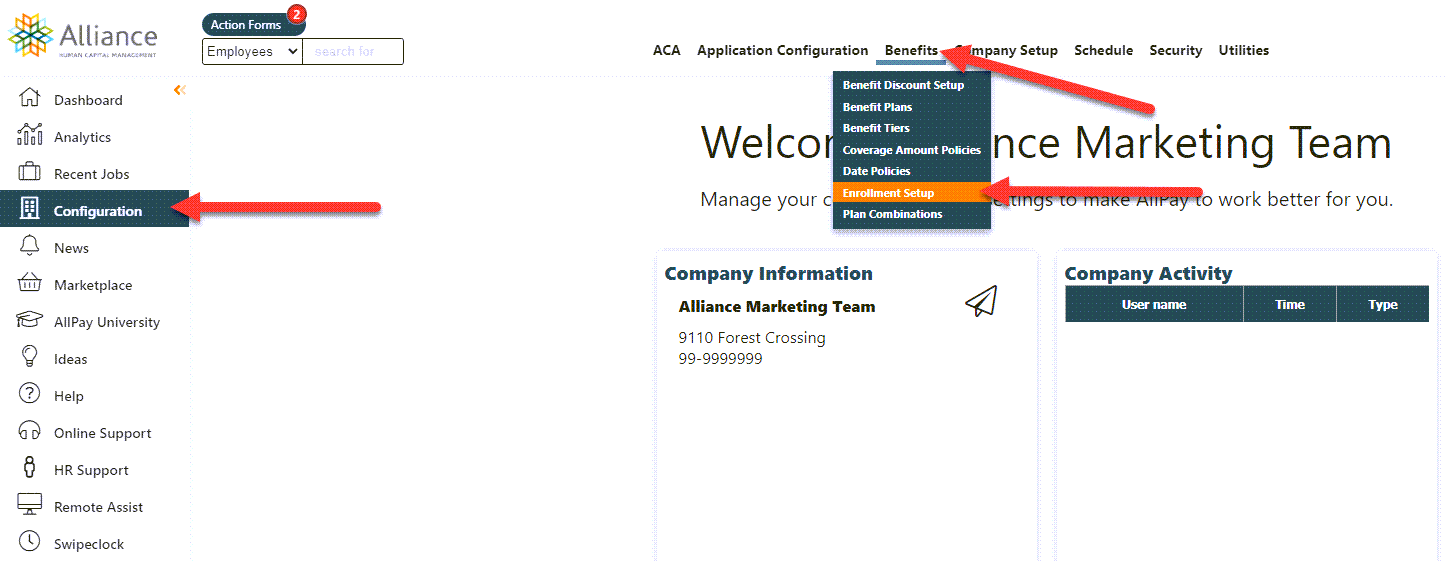This screenshot has width=1445, height=561.
Task: Click the Dashboard house icon
Action: [30, 98]
